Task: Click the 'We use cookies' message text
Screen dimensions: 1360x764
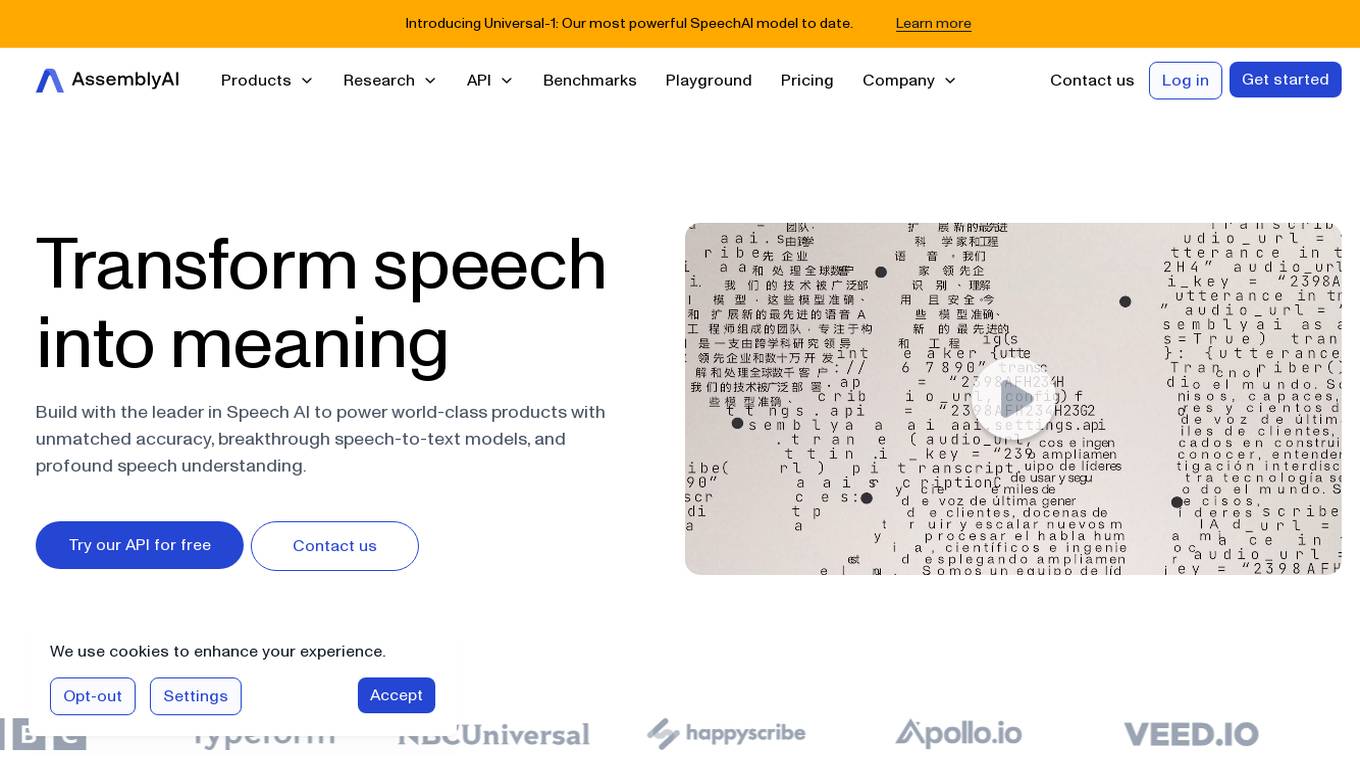Action: pyautogui.click(x=218, y=651)
